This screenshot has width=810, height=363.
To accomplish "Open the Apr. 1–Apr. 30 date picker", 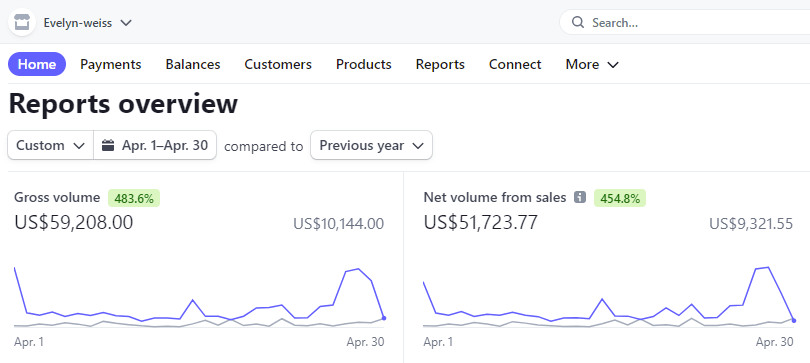I will (155, 145).
